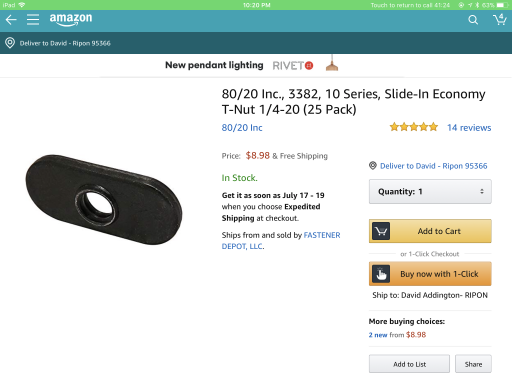Open the shopping cart icon
The width and height of the screenshot is (512, 384).
500,20
